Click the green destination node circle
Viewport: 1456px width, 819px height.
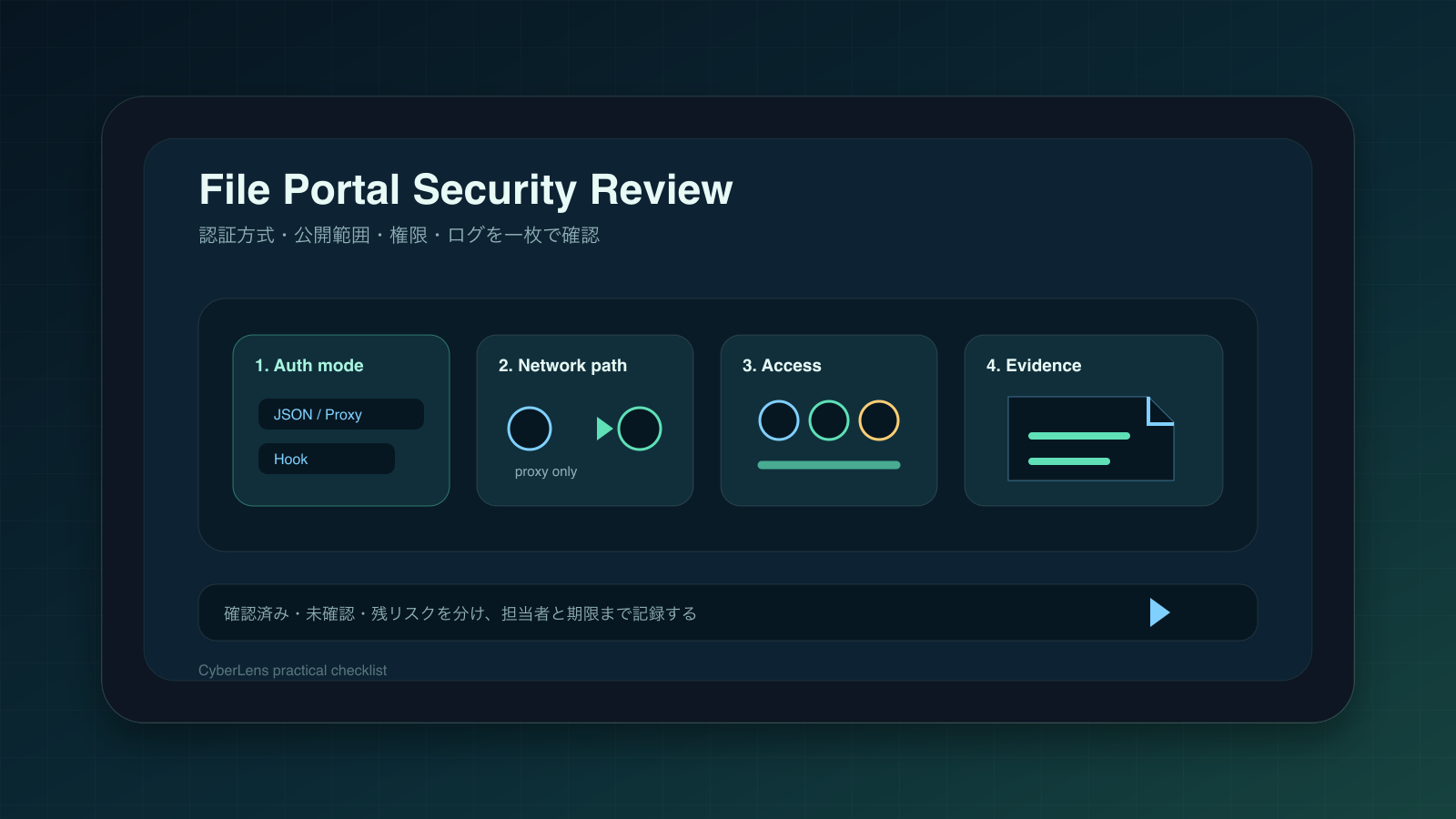(640, 429)
